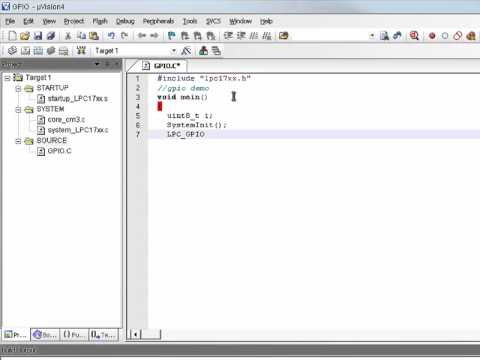Image resolution: width=480 pixels, height=360 pixels.
Task: Disable all breakpoints
Action: tap(458, 36)
